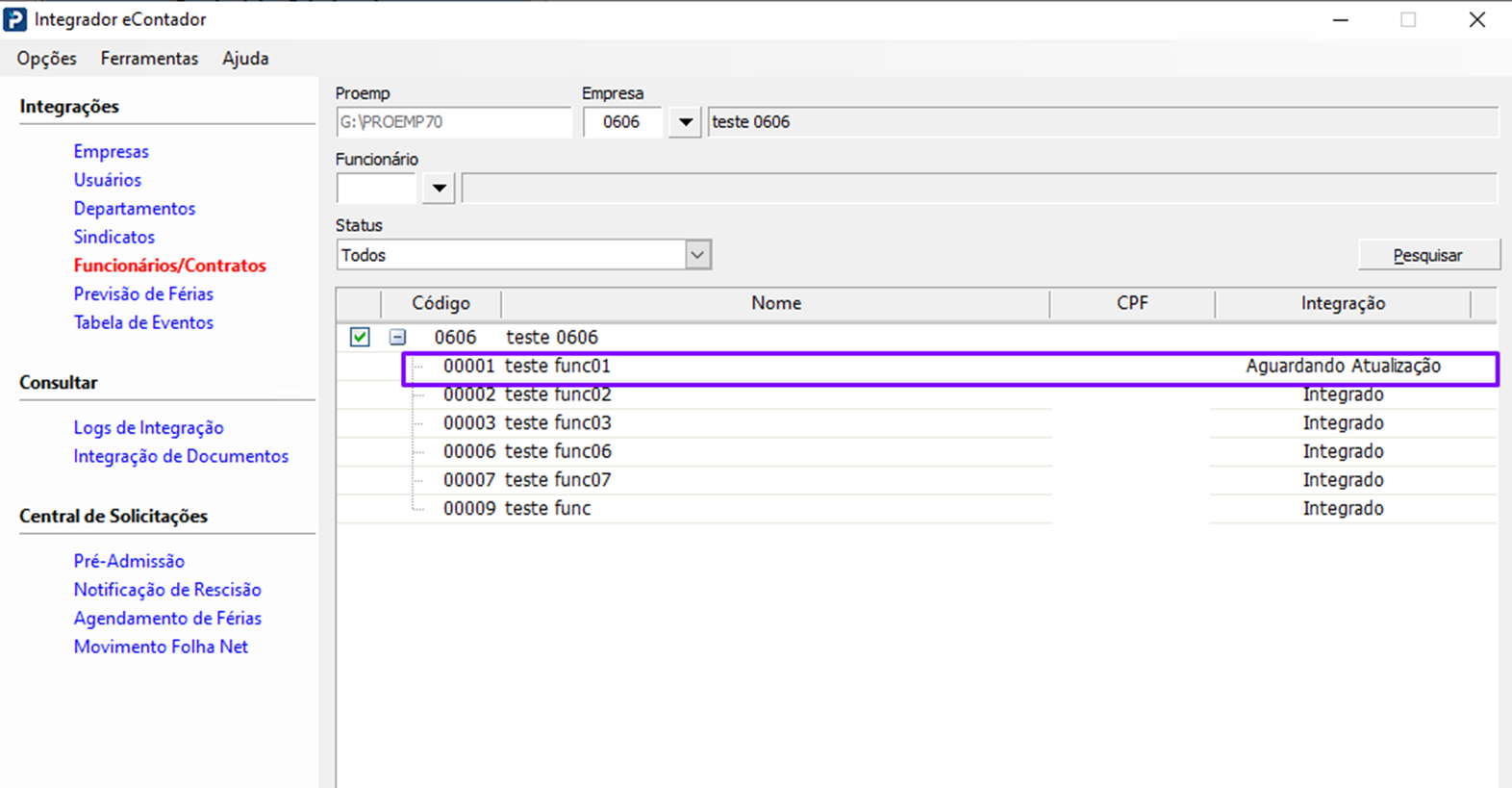This screenshot has height=788, width=1512.
Task: Open the Funcionário dropdown arrow
Action: tap(439, 188)
